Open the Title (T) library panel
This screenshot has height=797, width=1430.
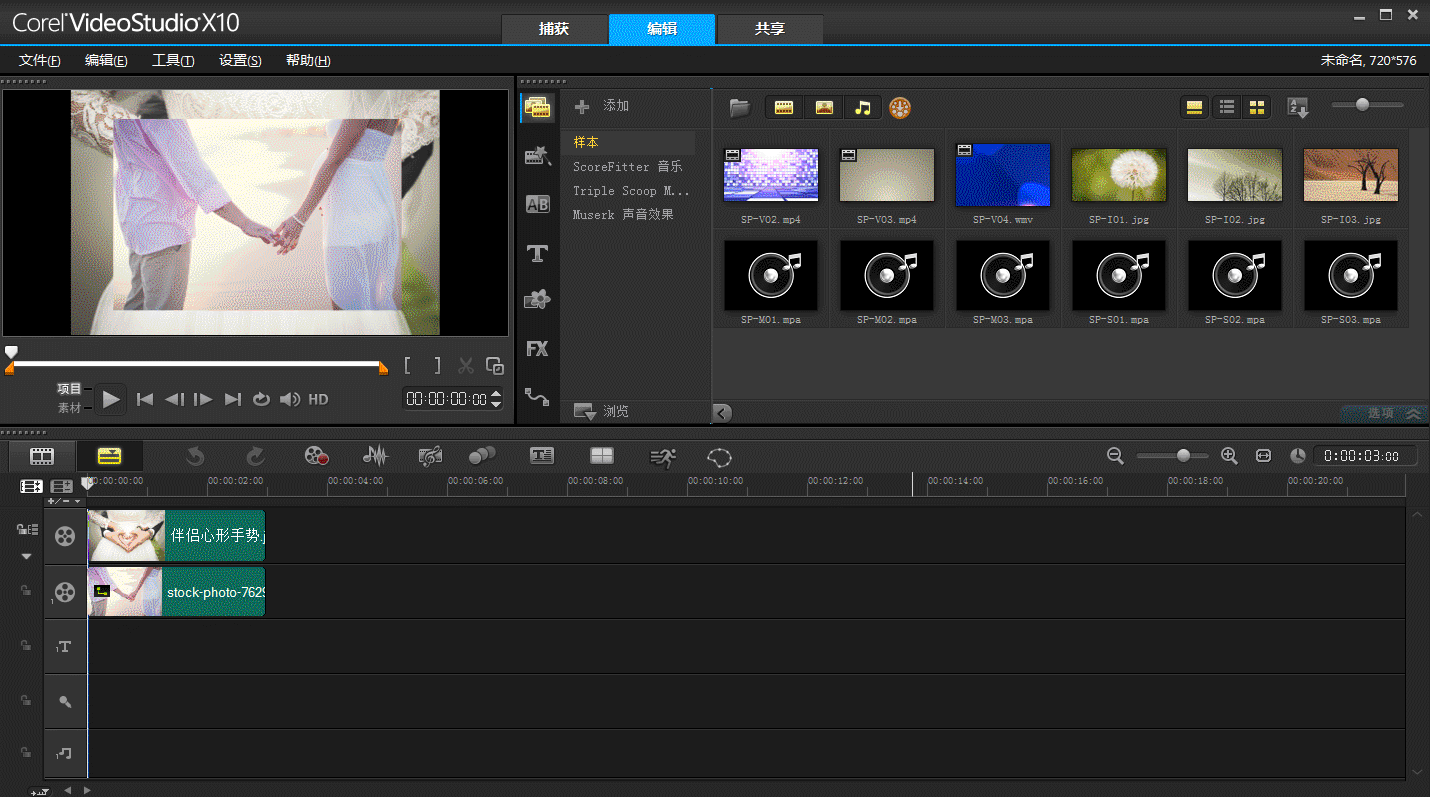538,253
